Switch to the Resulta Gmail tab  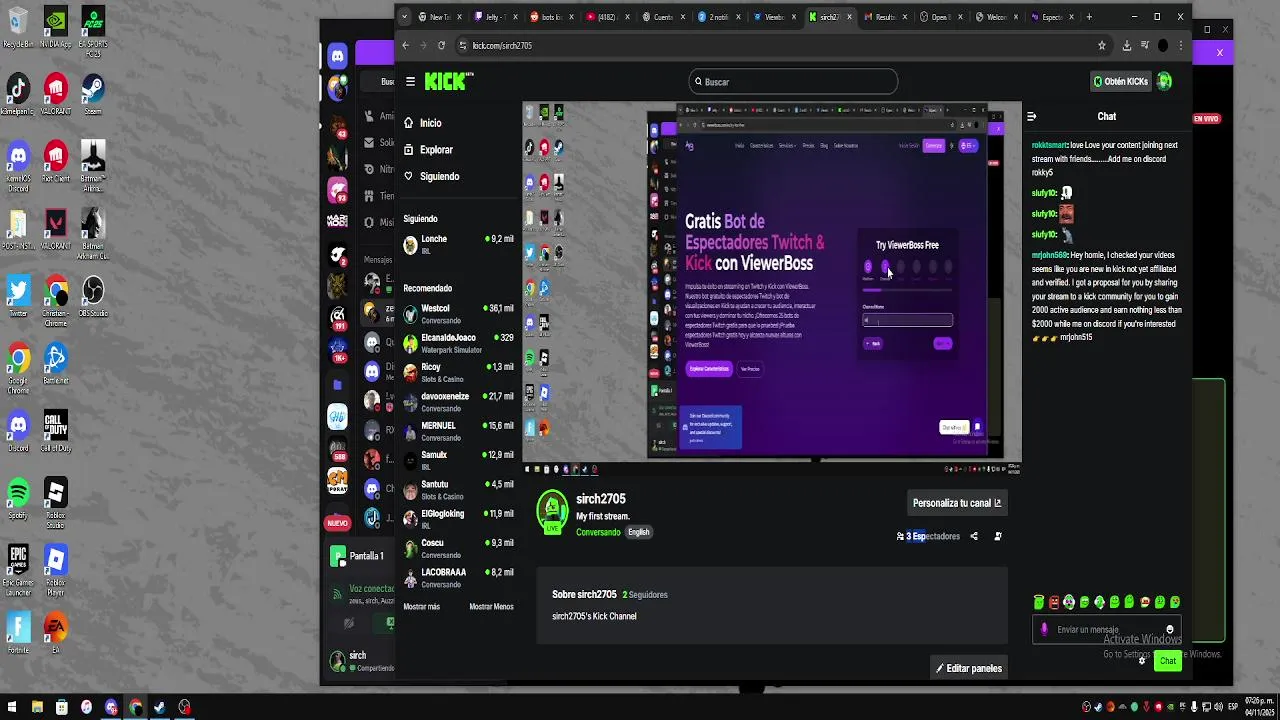[x=886, y=17]
